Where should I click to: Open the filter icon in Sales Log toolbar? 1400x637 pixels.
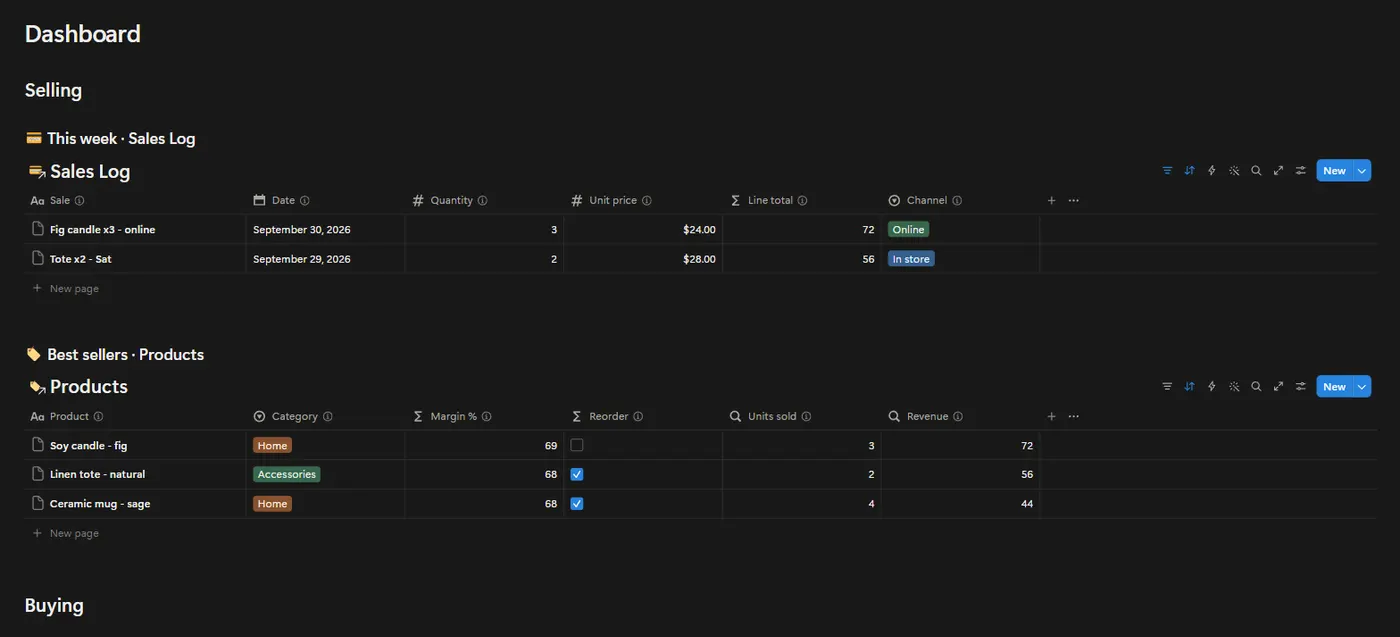1167,171
